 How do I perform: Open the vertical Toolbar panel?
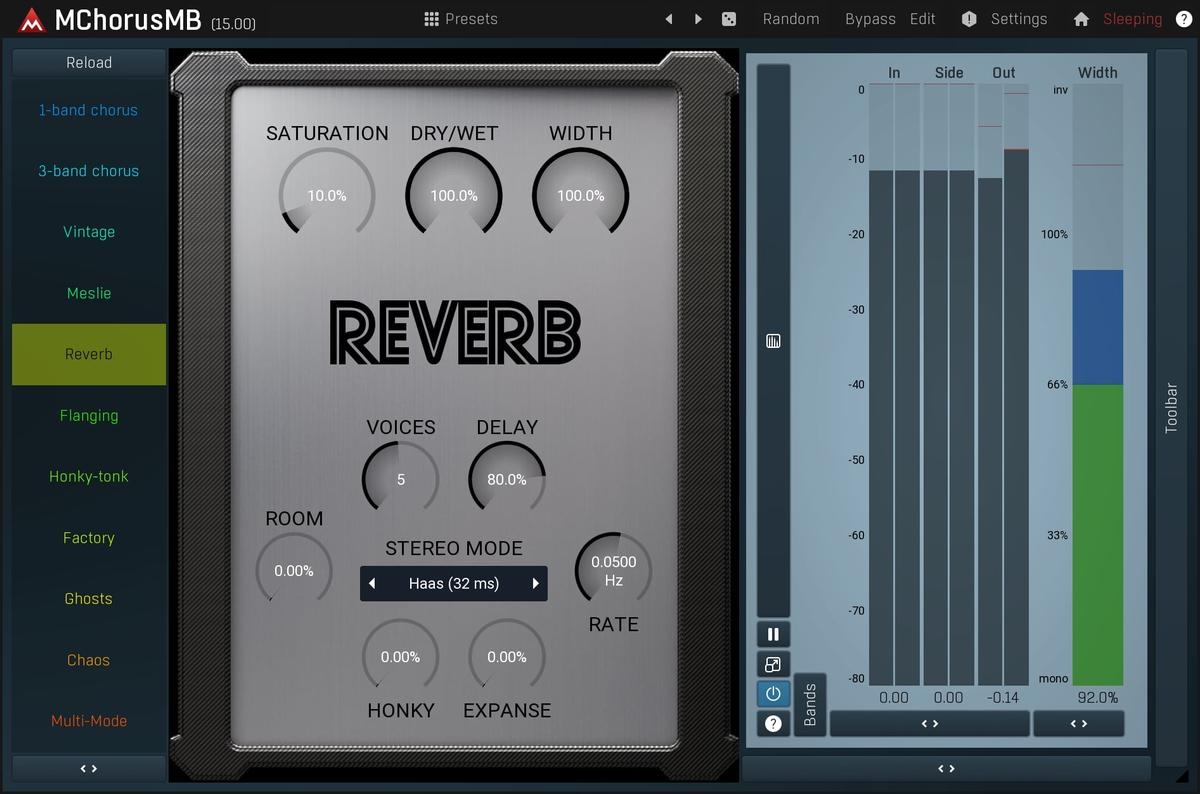(x=1171, y=408)
